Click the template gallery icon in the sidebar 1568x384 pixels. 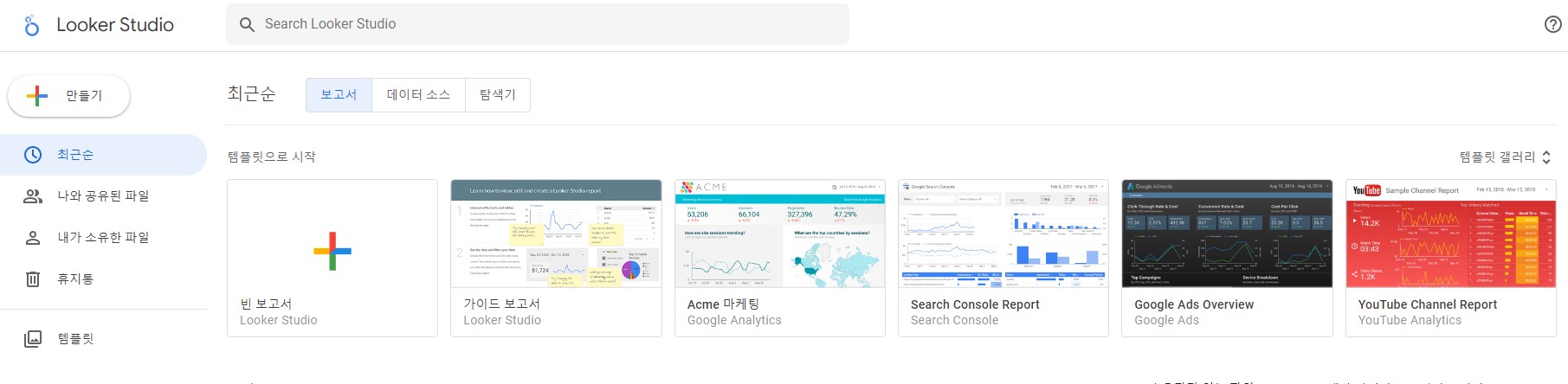tap(33, 339)
